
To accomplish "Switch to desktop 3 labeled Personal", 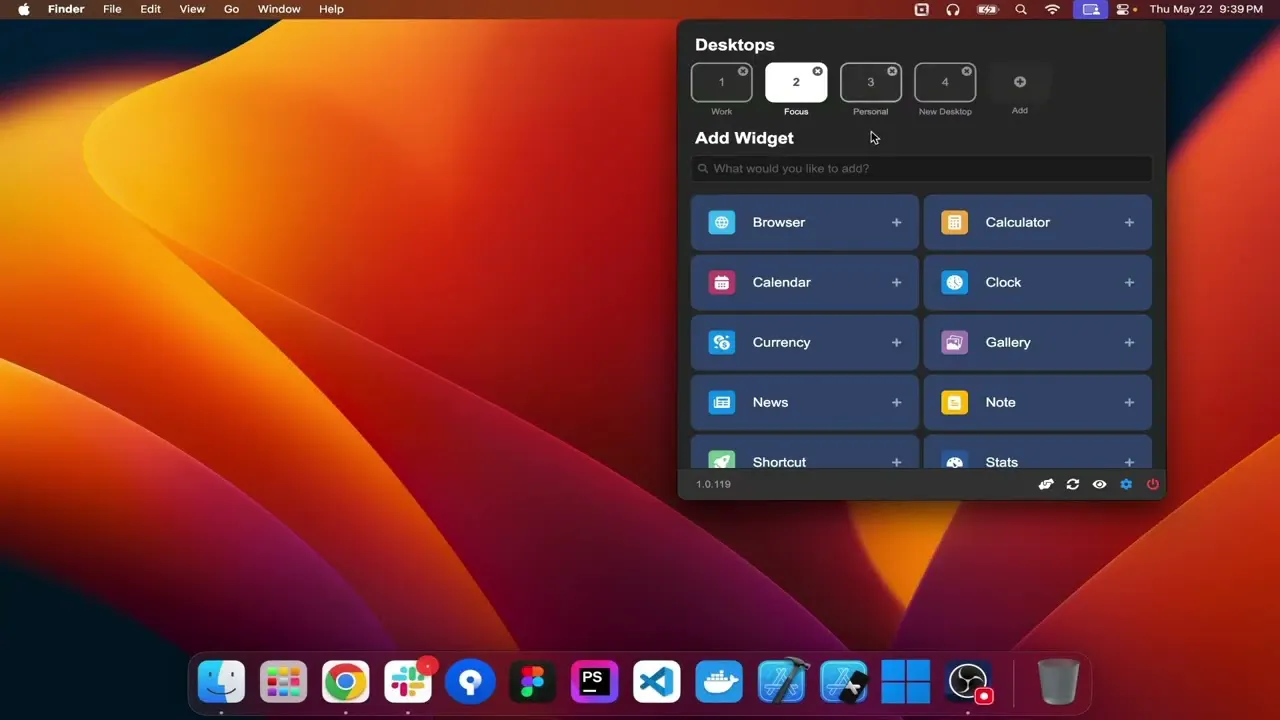I will [x=870, y=83].
